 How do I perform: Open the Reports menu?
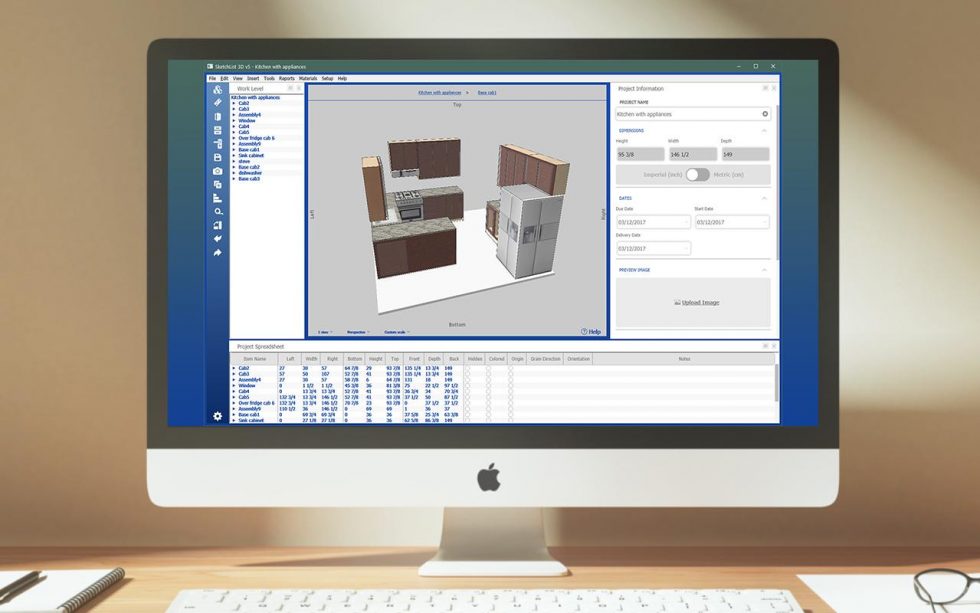tap(286, 78)
